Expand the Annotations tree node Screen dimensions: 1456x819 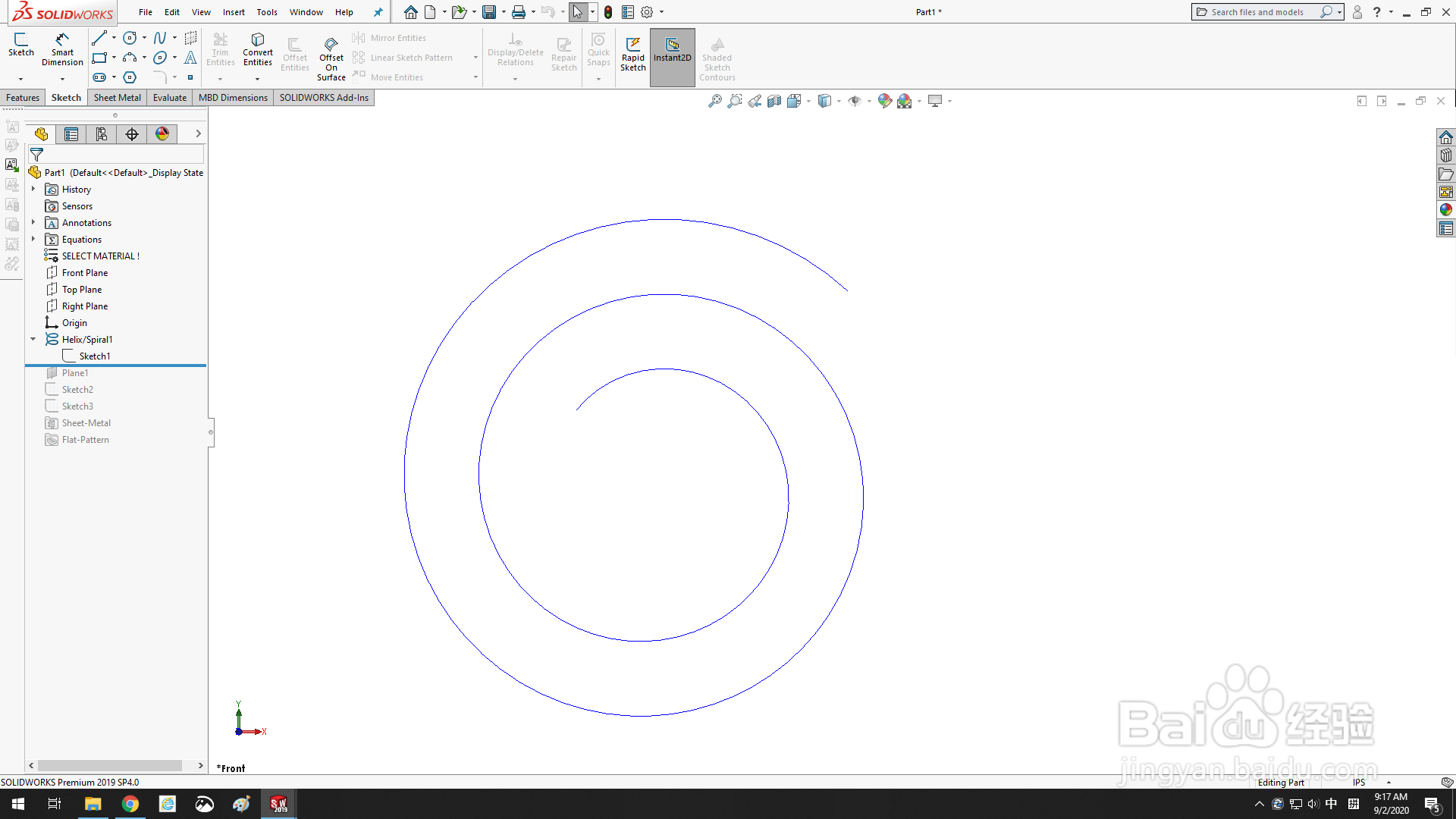point(33,222)
